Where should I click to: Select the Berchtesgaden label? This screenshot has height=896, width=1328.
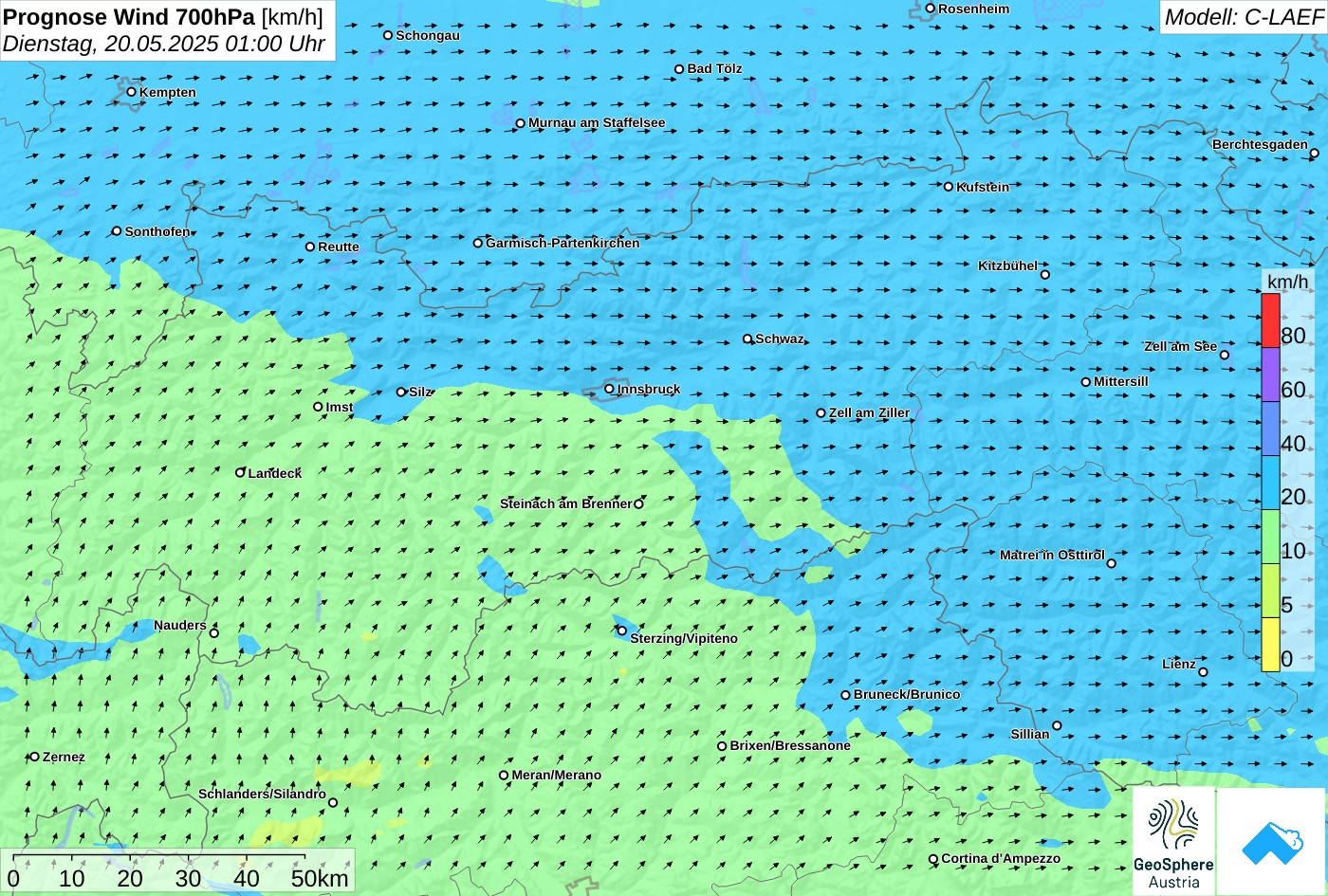click(x=1260, y=144)
